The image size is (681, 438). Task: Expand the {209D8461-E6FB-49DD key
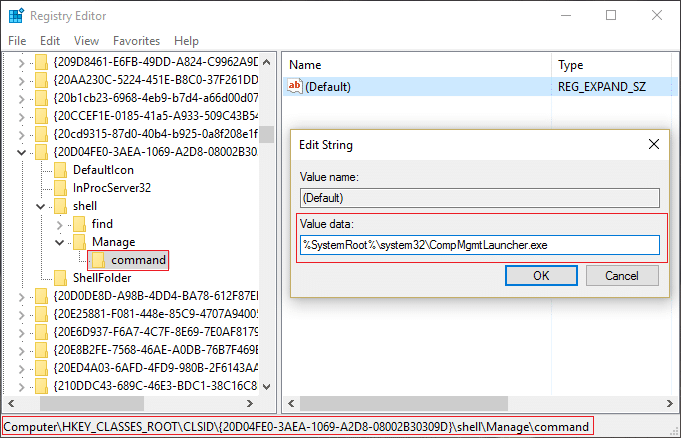(x=21, y=63)
